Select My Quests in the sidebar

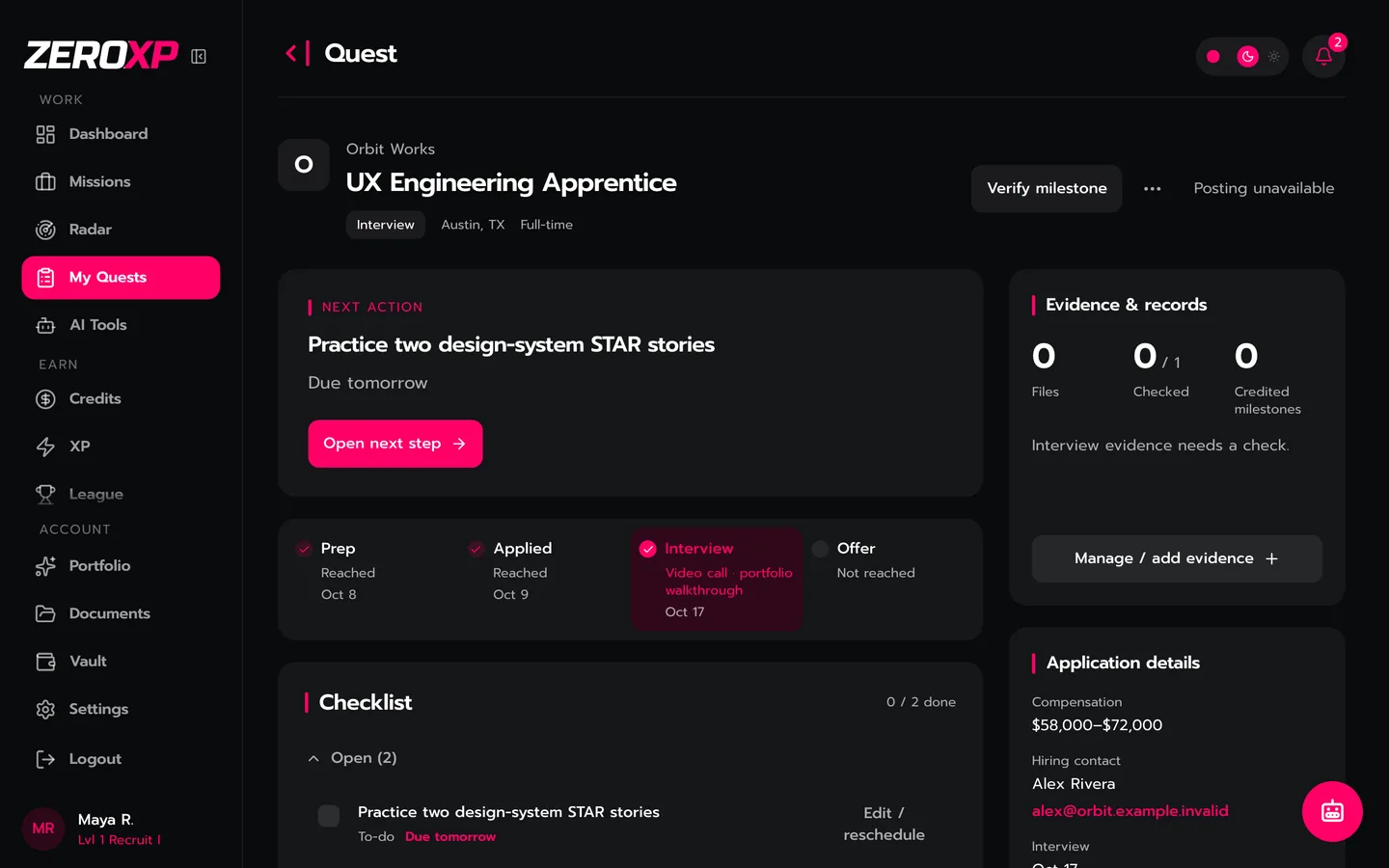pos(121,278)
